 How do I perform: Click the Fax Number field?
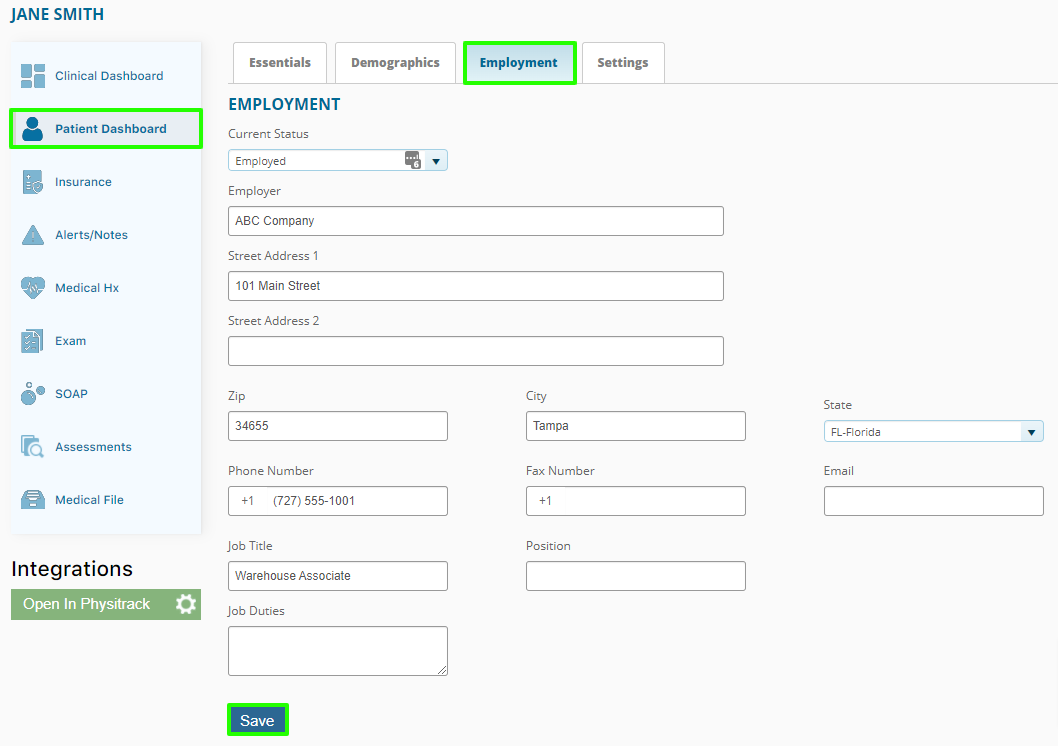click(x=636, y=501)
